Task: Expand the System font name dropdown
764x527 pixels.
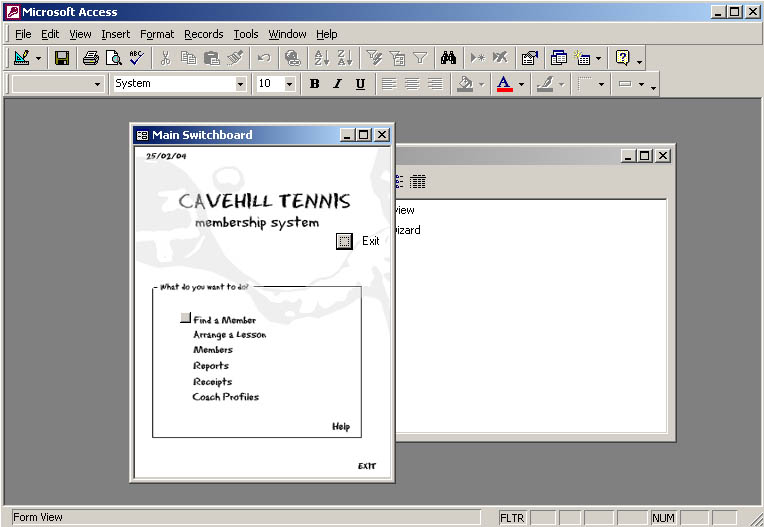Action: [x=240, y=84]
